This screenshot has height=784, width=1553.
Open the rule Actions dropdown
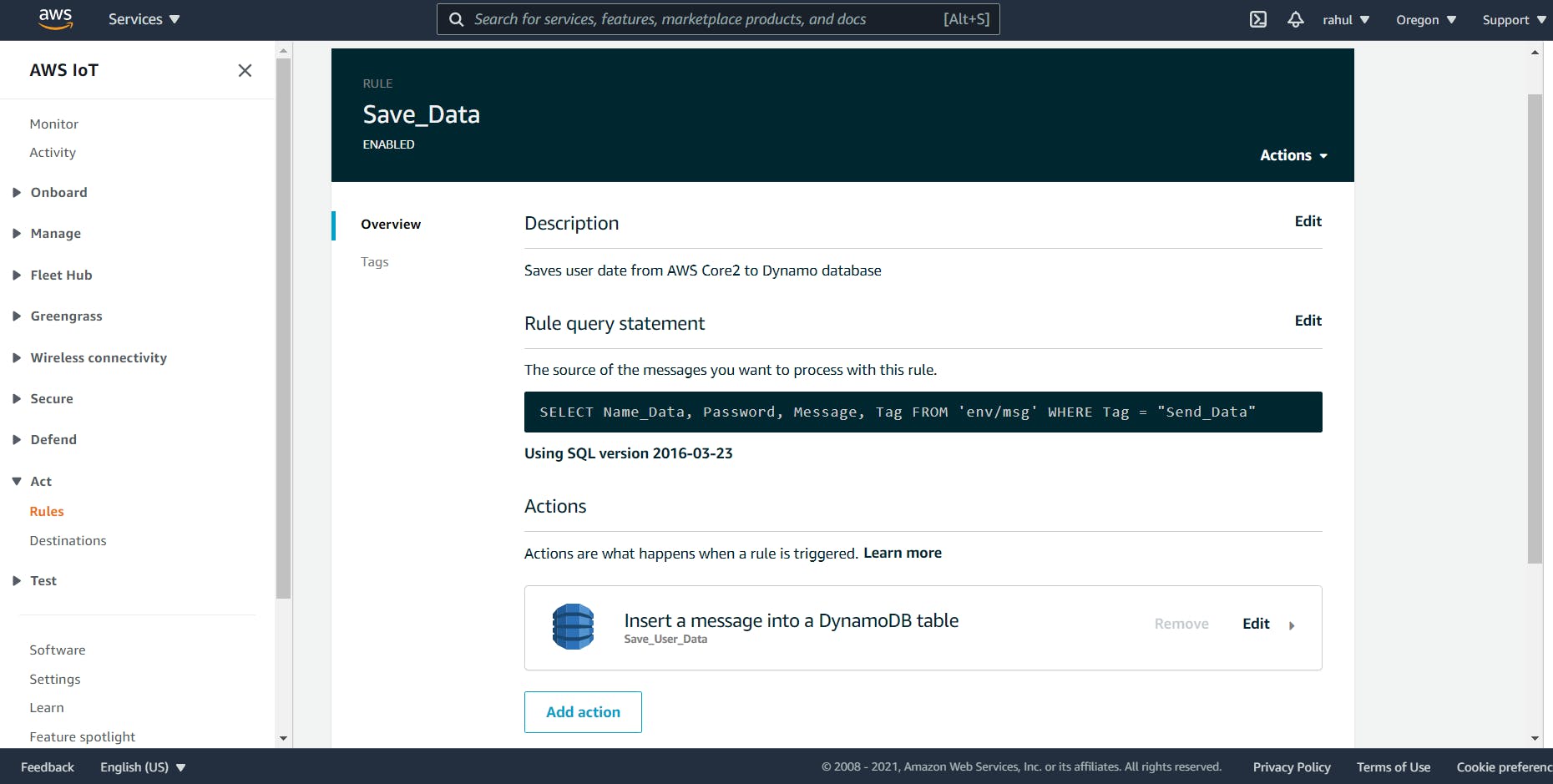(1293, 155)
